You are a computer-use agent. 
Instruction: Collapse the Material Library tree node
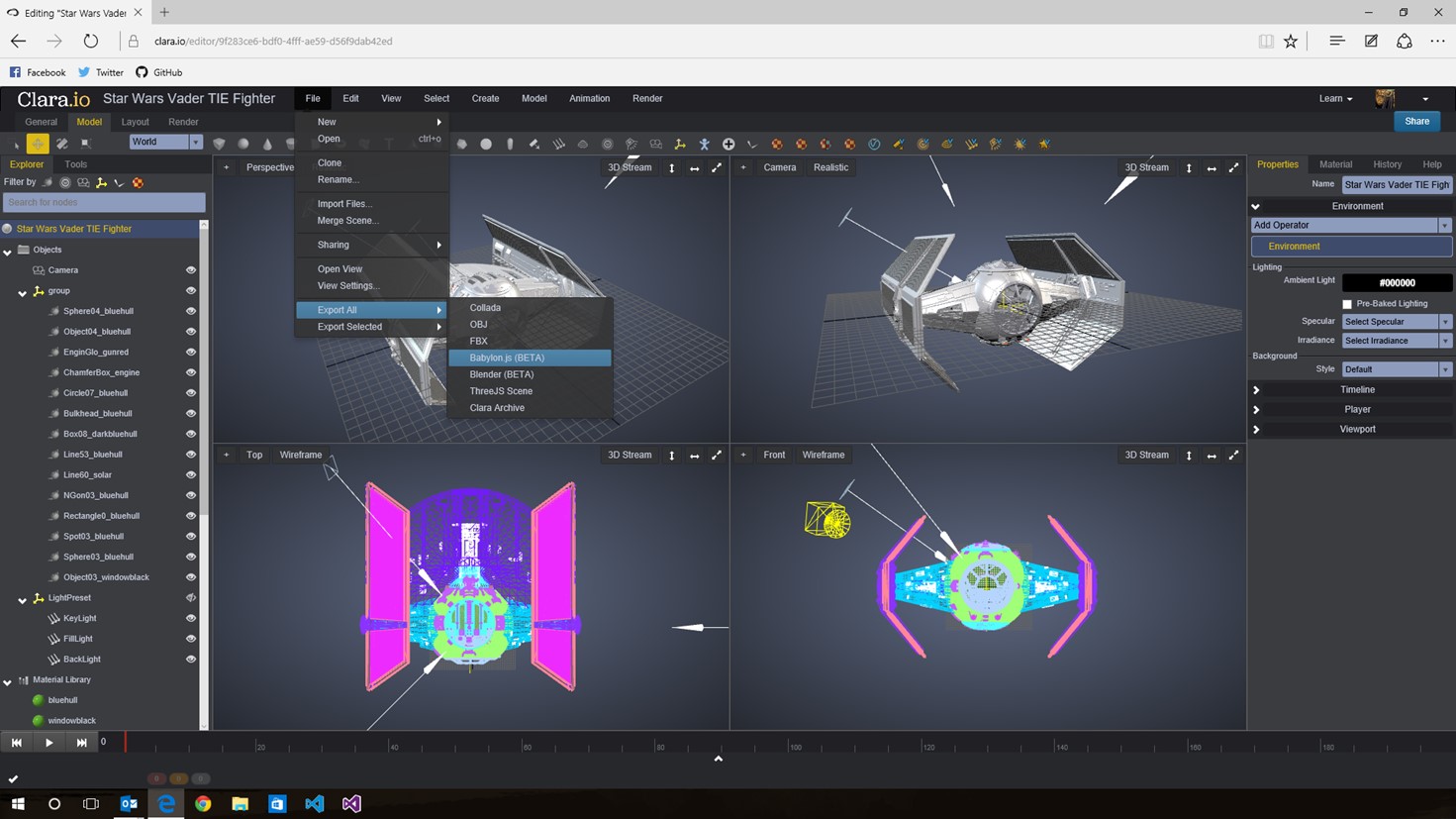click(x=8, y=681)
